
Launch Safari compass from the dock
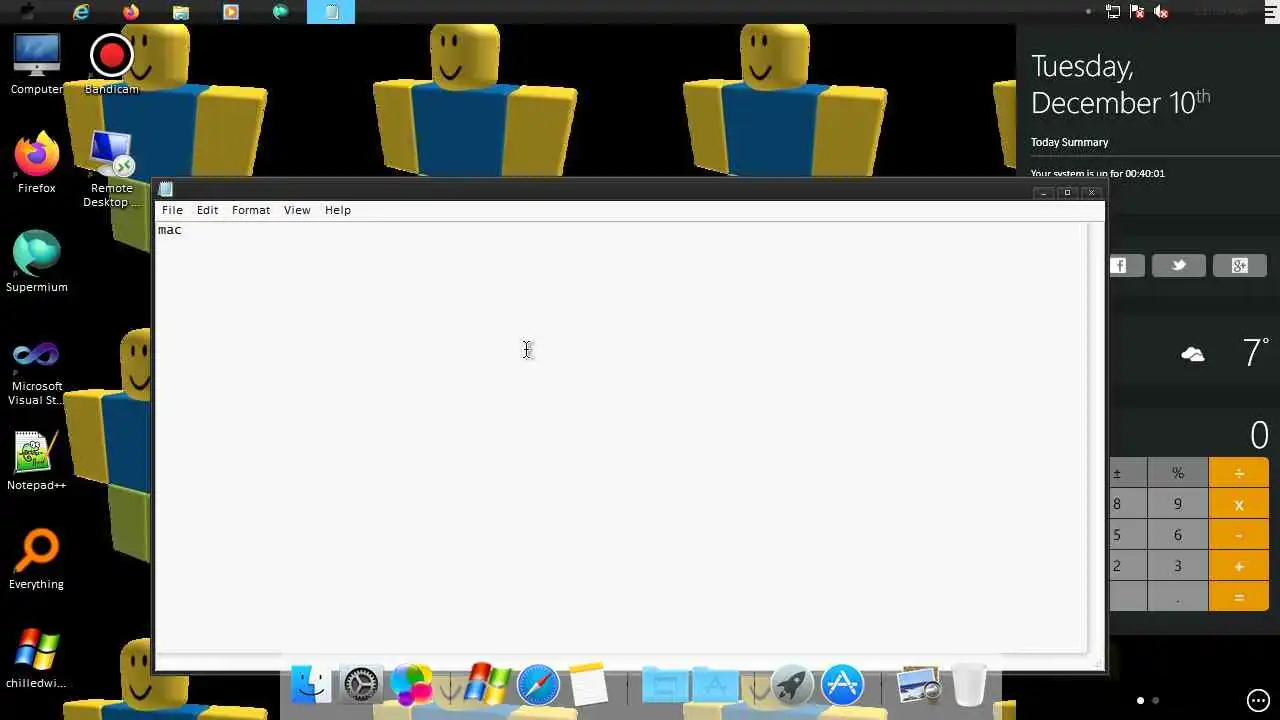pos(538,685)
